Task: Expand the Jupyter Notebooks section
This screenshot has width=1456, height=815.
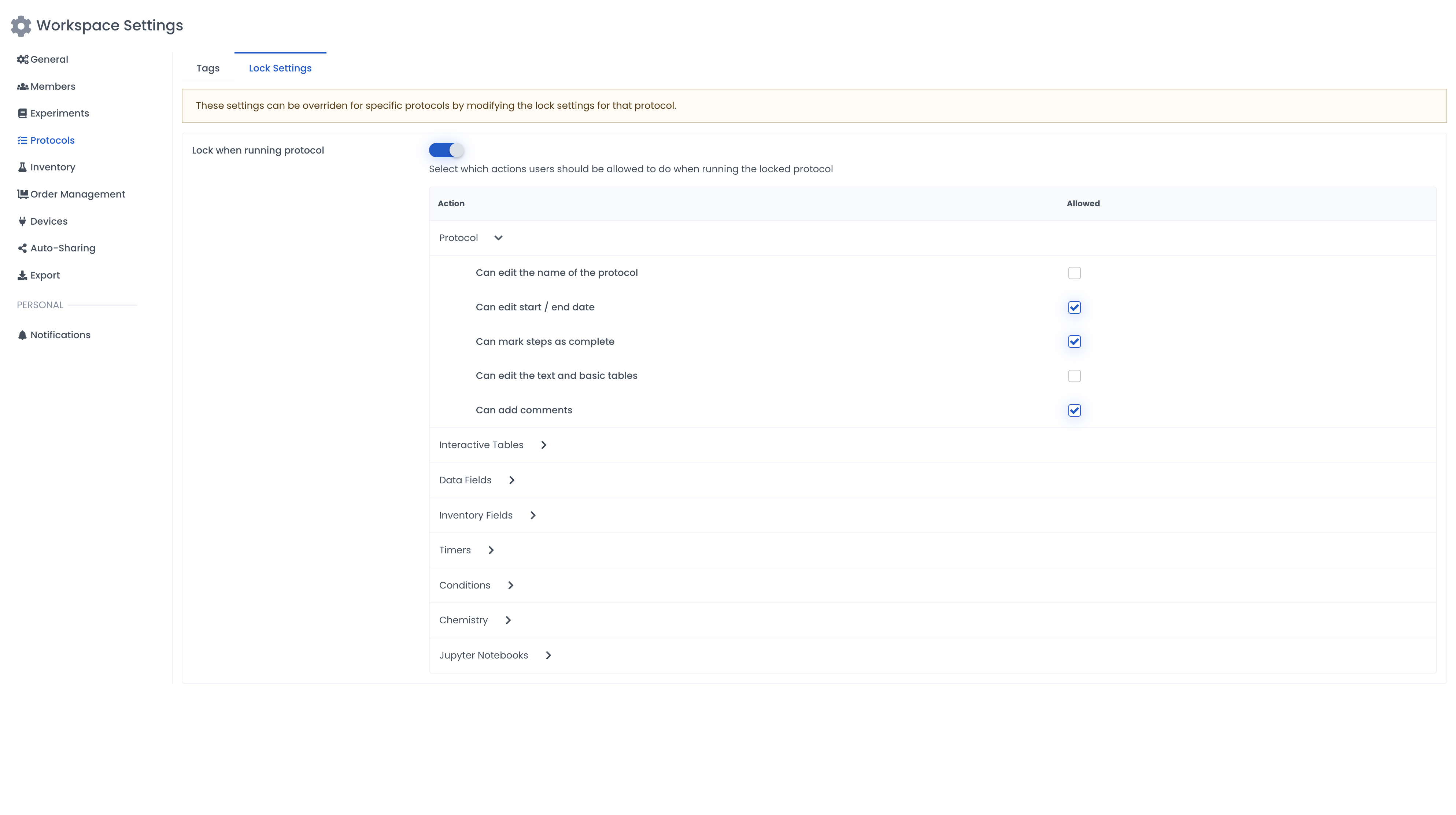Action: click(548, 656)
